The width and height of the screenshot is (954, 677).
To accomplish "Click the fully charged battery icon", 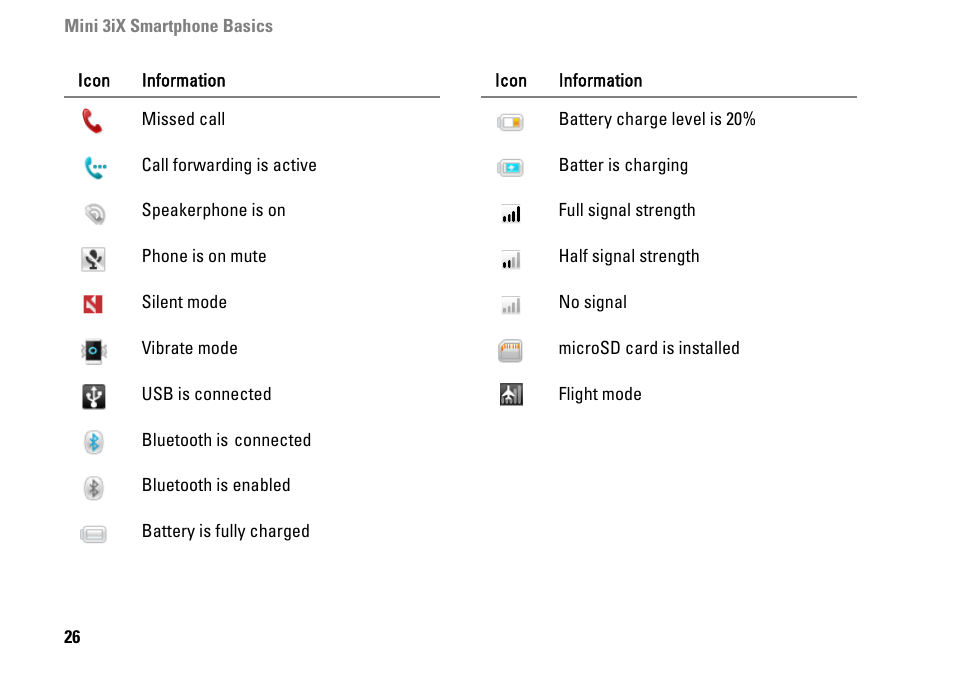I will 93,534.
